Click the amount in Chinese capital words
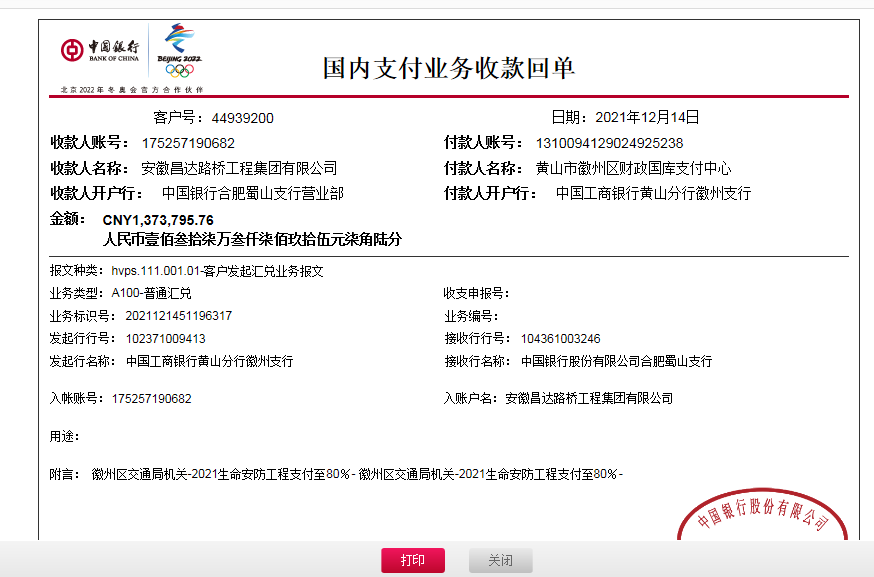This screenshot has width=874, height=577. click(252, 240)
